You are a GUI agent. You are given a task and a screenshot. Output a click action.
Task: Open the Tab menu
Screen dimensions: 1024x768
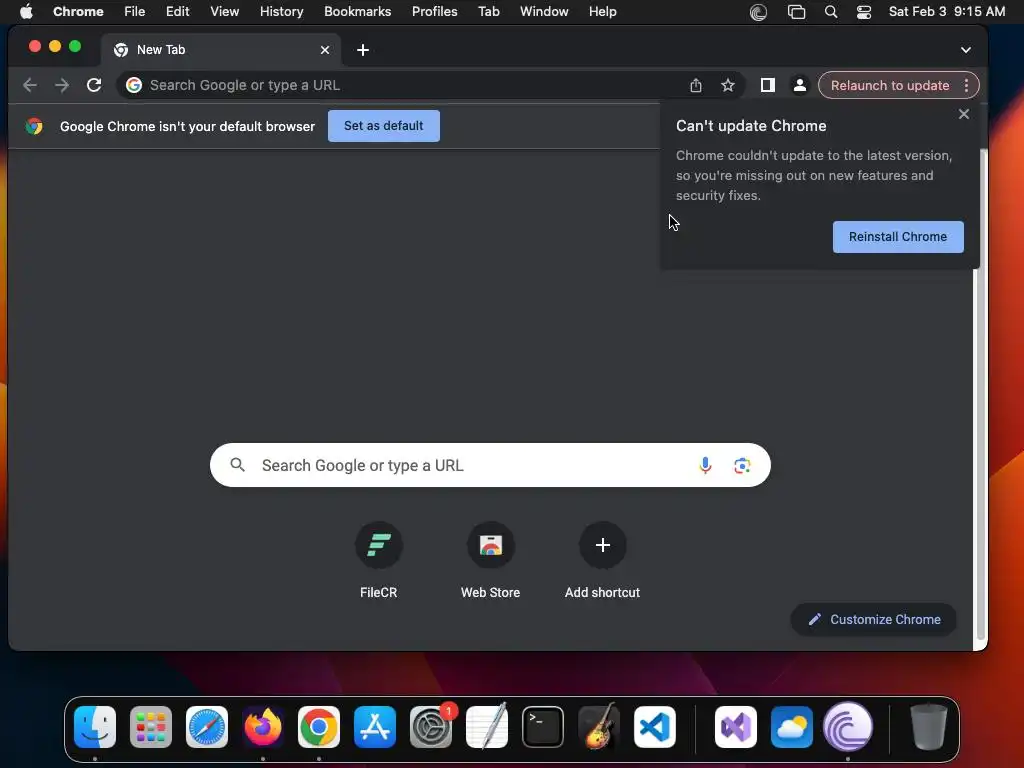pyautogui.click(x=488, y=11)
